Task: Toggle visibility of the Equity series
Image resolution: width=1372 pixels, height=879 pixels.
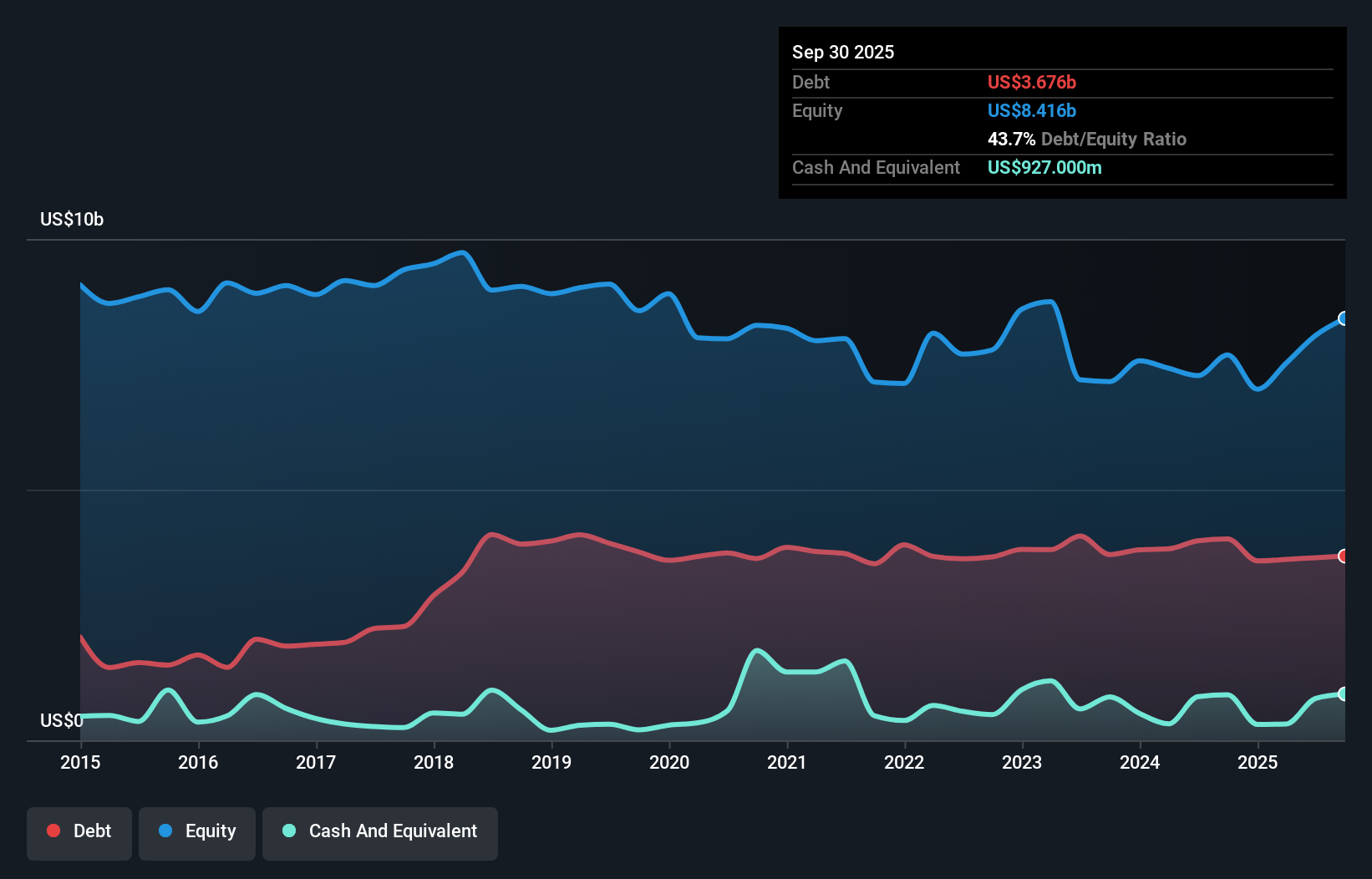Action: 196,831
